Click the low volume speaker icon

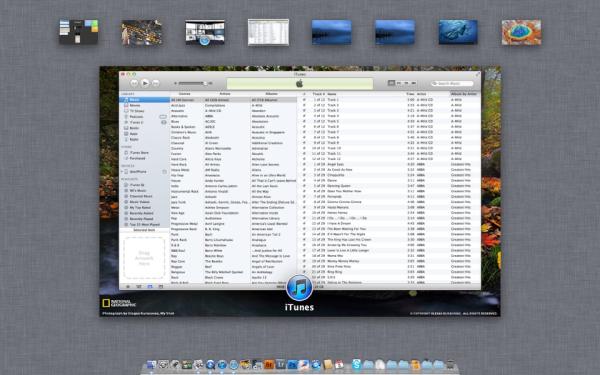coord(176,83)
